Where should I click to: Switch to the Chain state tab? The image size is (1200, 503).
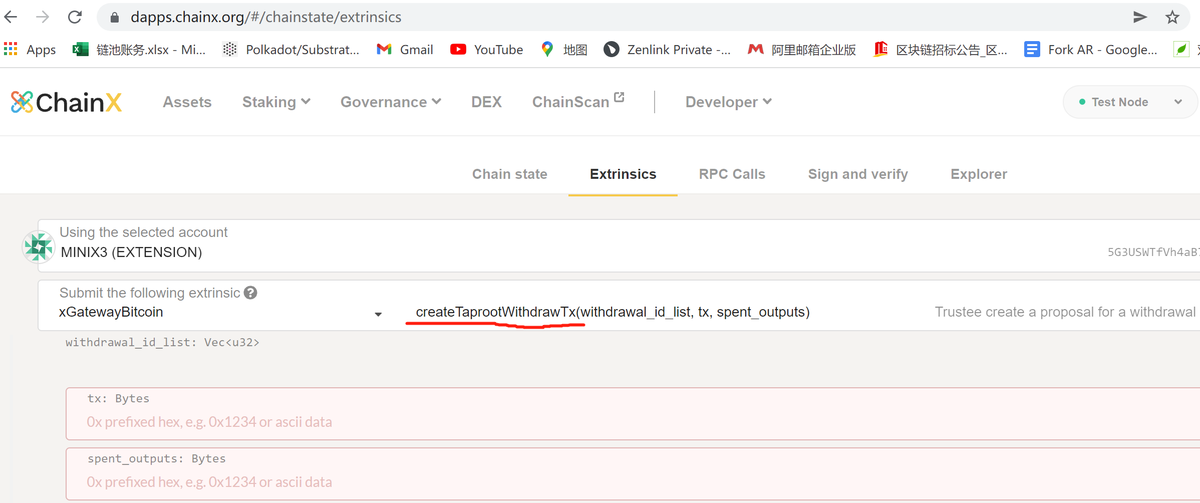[x=510, y=174]
